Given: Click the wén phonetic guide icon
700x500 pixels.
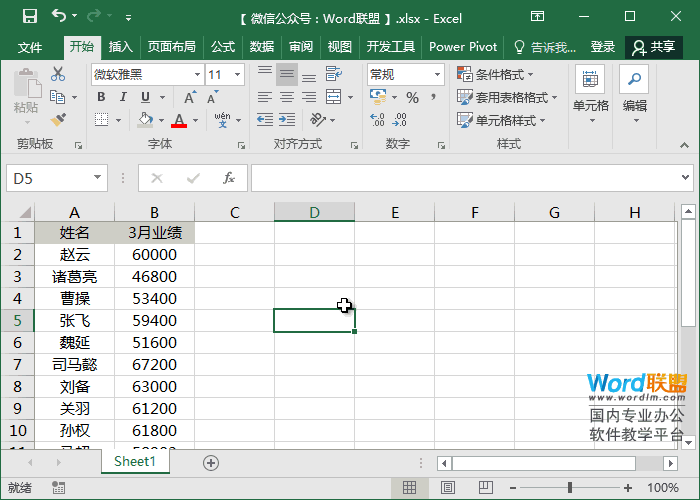Looking at the screenshot, I should 222,120.
